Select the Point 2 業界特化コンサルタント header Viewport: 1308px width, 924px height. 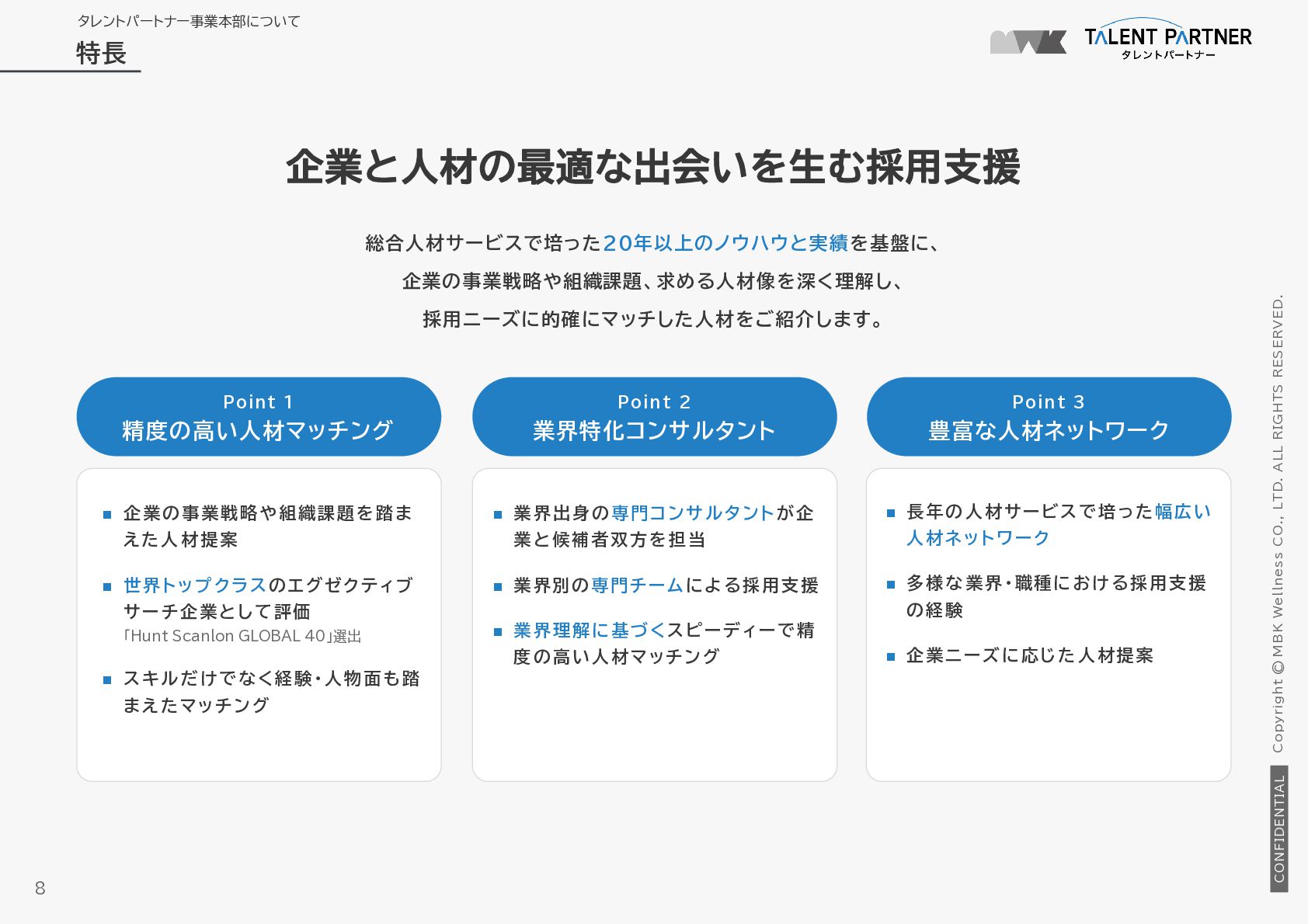tap(654, 417)
